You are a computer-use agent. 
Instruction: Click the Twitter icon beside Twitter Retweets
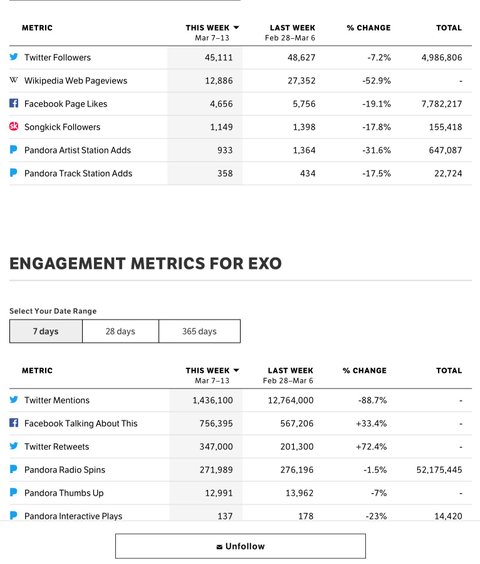[x=14, y=446]
